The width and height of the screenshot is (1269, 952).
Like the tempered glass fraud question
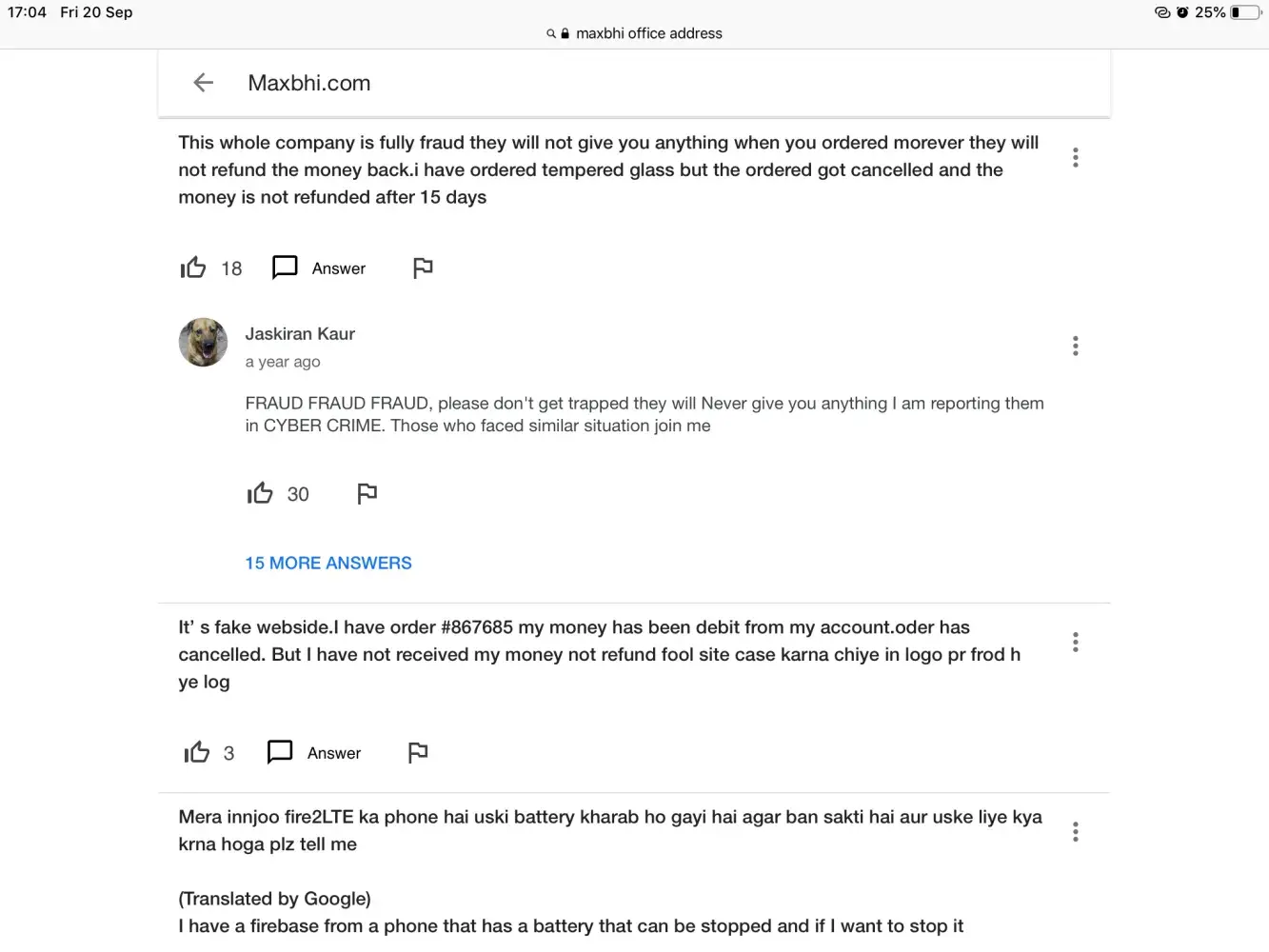[x=193, y=268]
